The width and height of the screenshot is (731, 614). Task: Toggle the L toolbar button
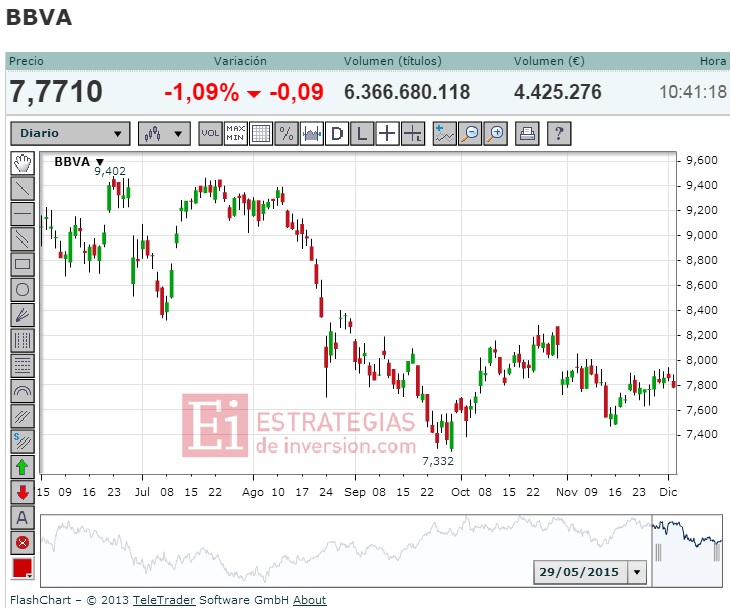[x=362, y=134]
